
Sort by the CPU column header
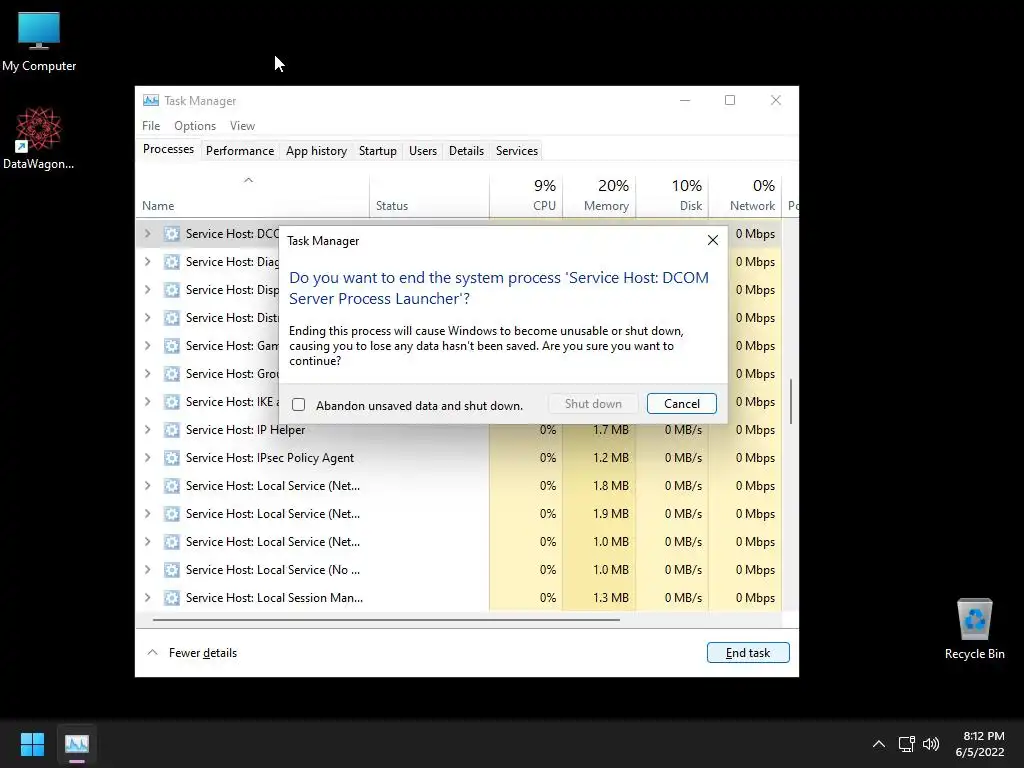tap(526, 195)
